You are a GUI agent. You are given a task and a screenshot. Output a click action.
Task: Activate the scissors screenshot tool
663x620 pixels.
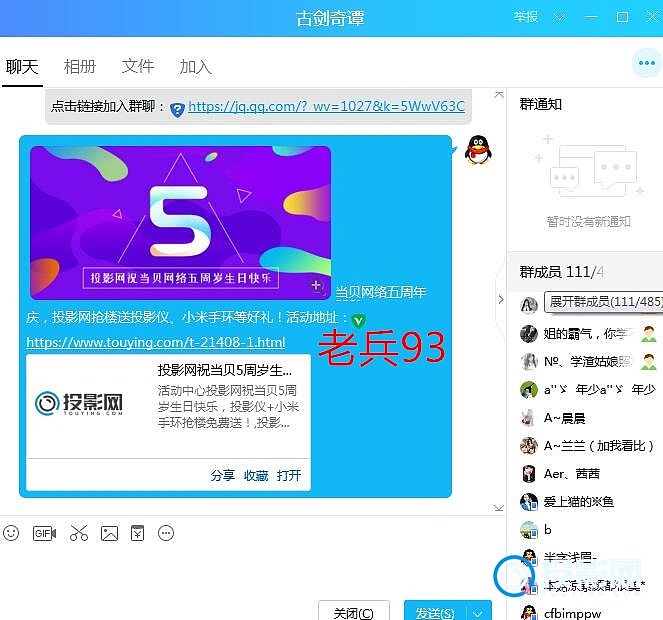pyautogui.click(x=79, y=533)
